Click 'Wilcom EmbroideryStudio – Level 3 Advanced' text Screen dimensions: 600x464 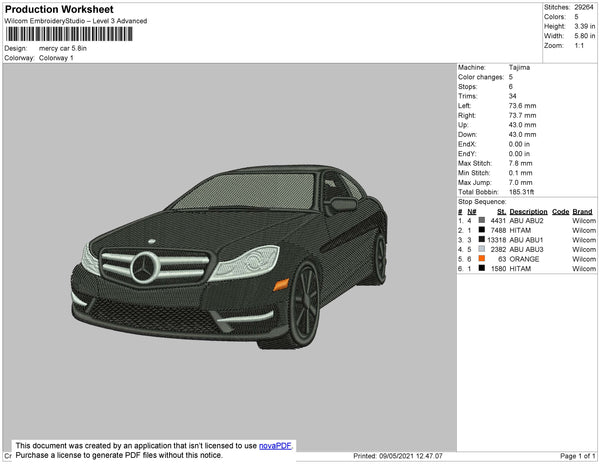tap(76, 21)
